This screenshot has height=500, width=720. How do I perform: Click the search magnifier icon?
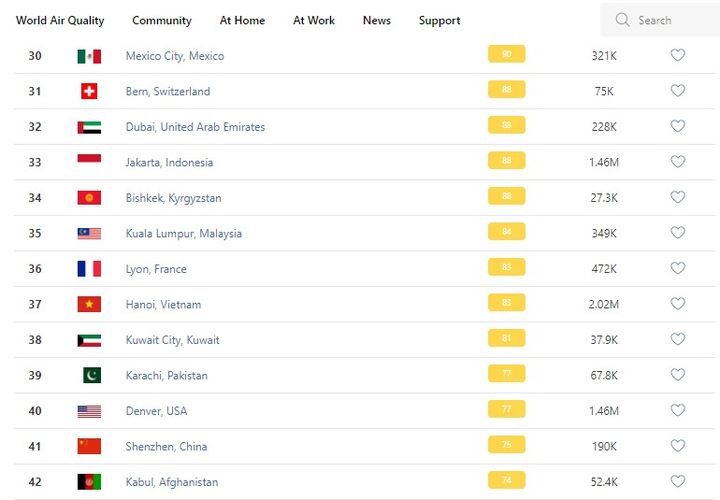623,20
